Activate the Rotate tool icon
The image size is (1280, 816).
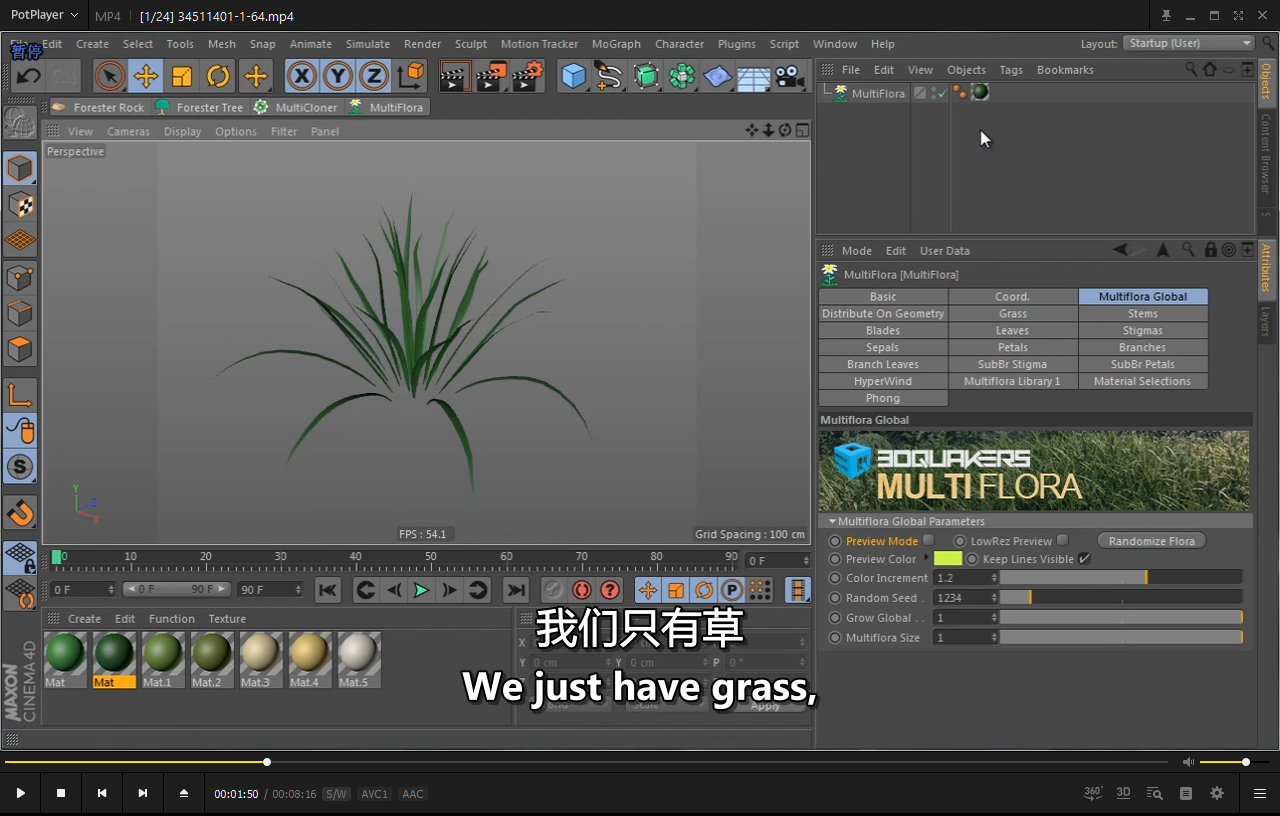pos(218,76)
